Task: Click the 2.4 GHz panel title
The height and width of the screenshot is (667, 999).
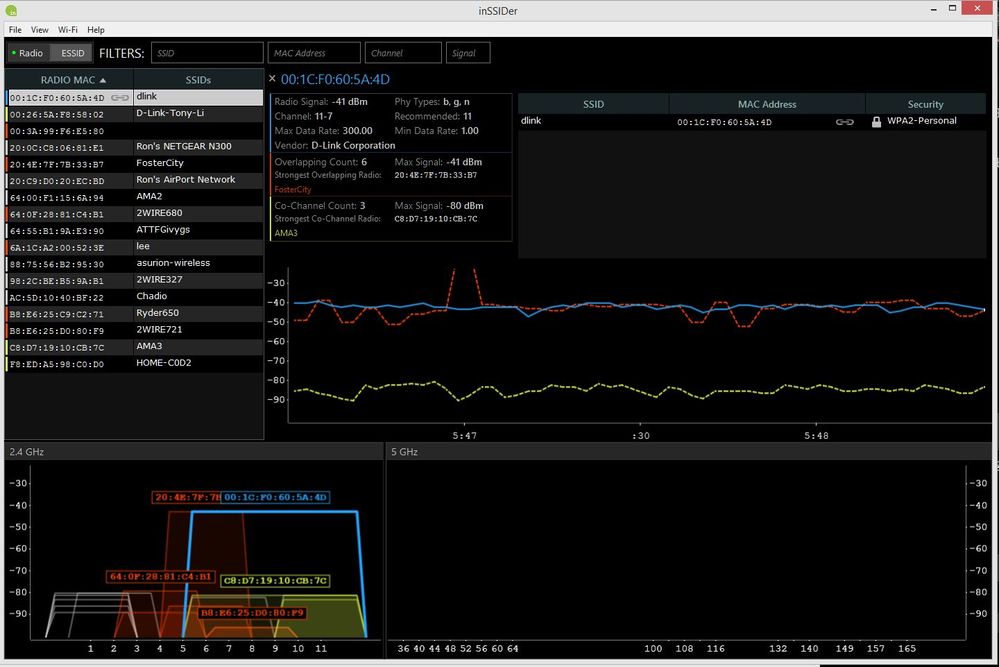Action: [x=27, y=452]
